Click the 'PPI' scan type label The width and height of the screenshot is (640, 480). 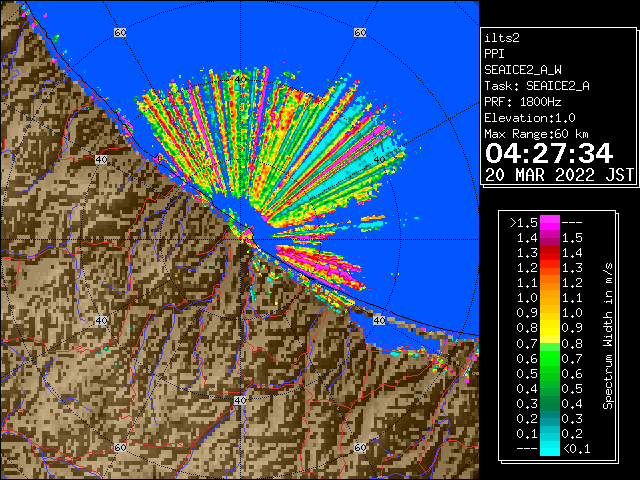[x=494, y=54]
